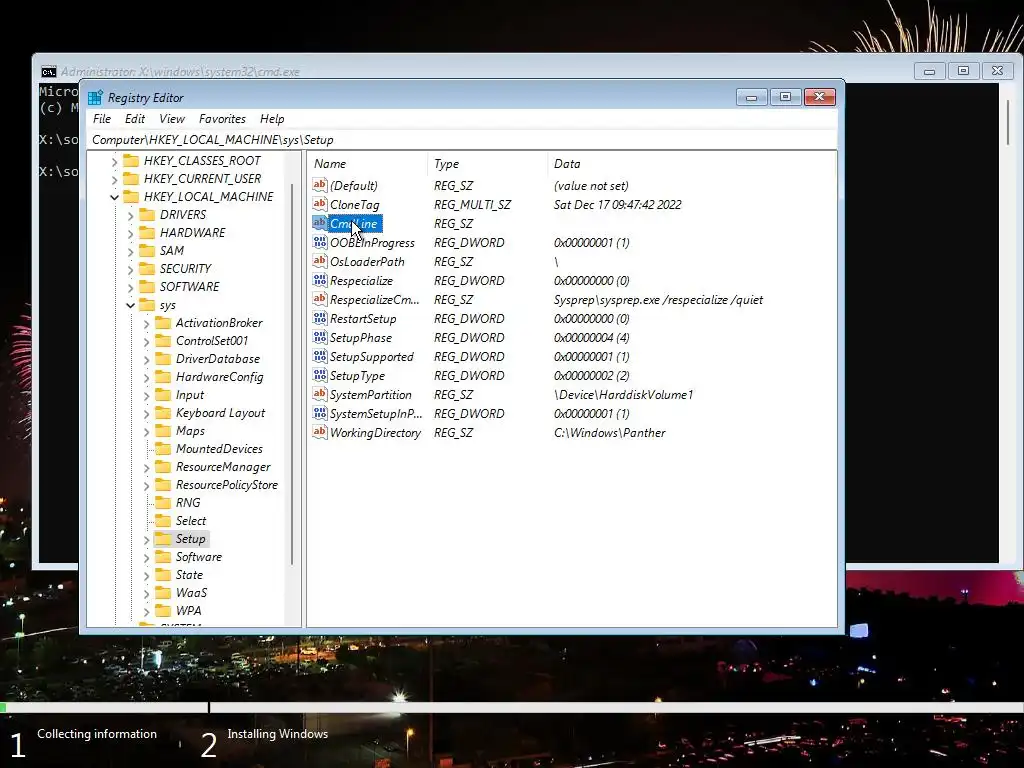Open the File menu
The image size is (1024, 768).
(102, 119)
